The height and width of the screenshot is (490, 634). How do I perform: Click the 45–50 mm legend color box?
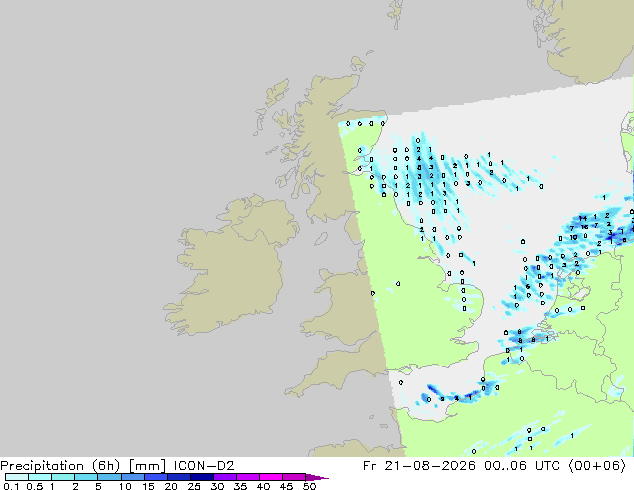(x=294, y=477)
